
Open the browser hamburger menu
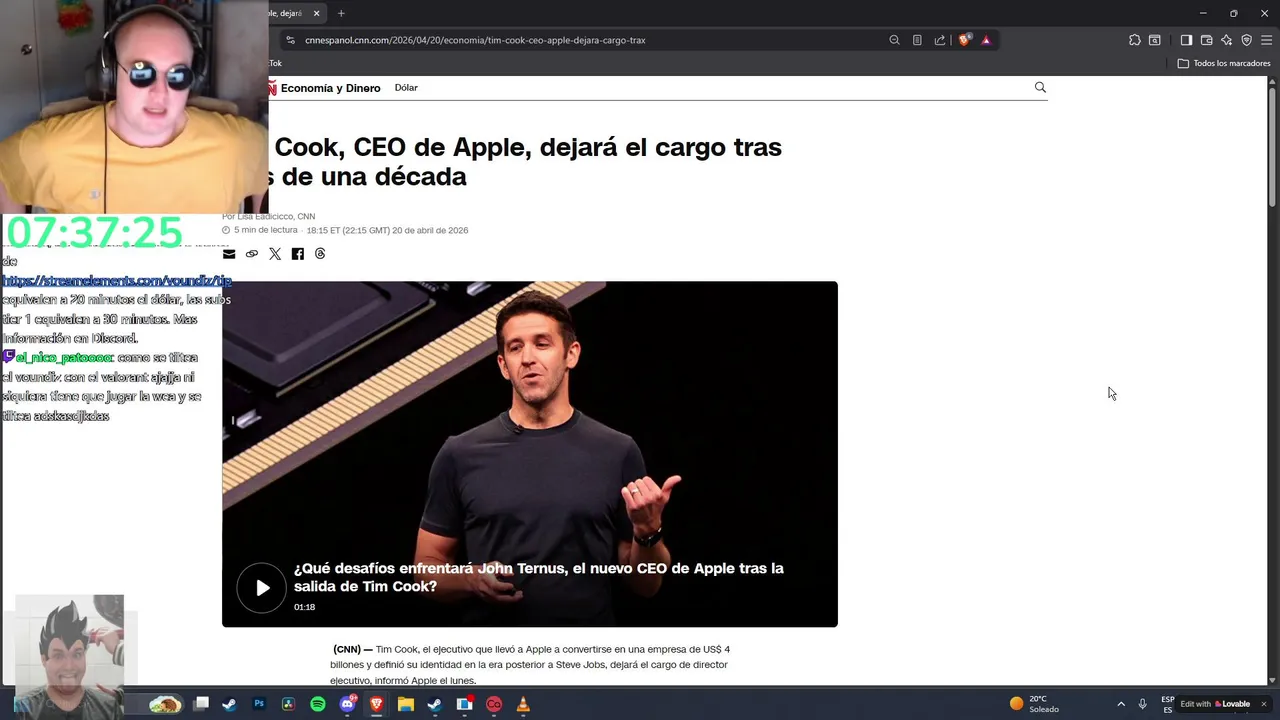click(x=1266, y=40)
